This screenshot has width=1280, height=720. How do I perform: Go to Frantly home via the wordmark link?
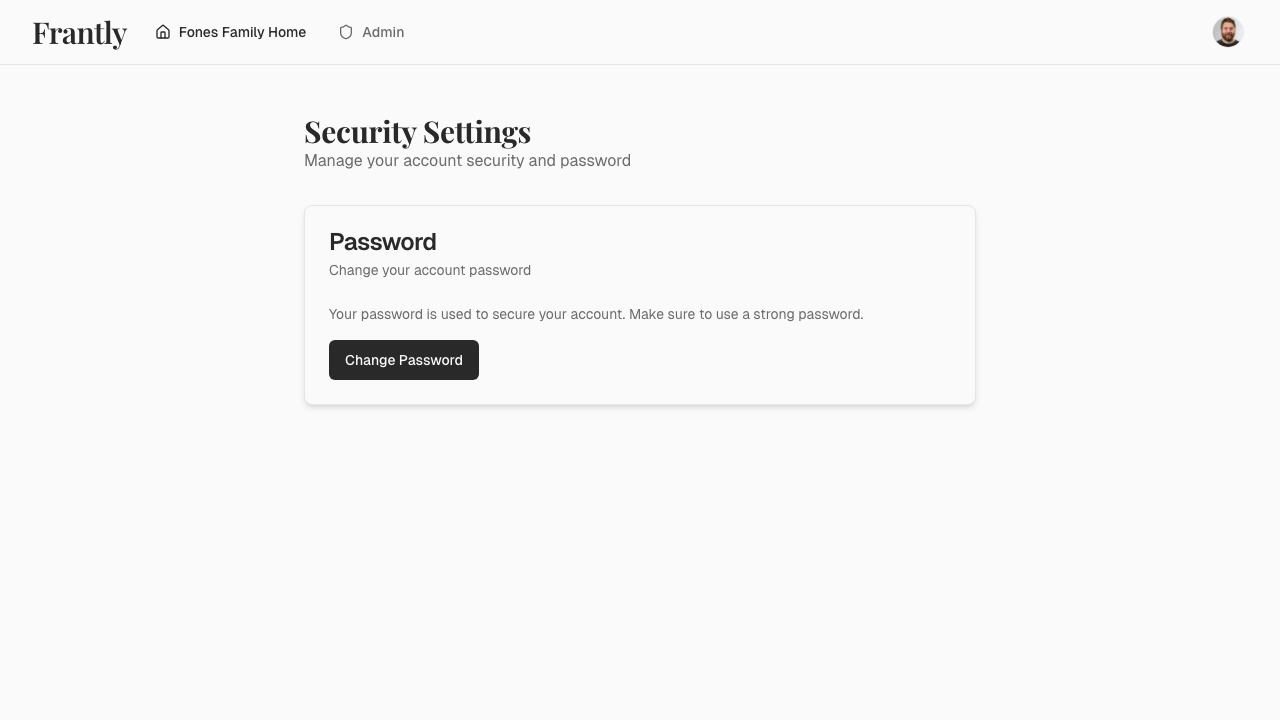click(x=79, y=32)
